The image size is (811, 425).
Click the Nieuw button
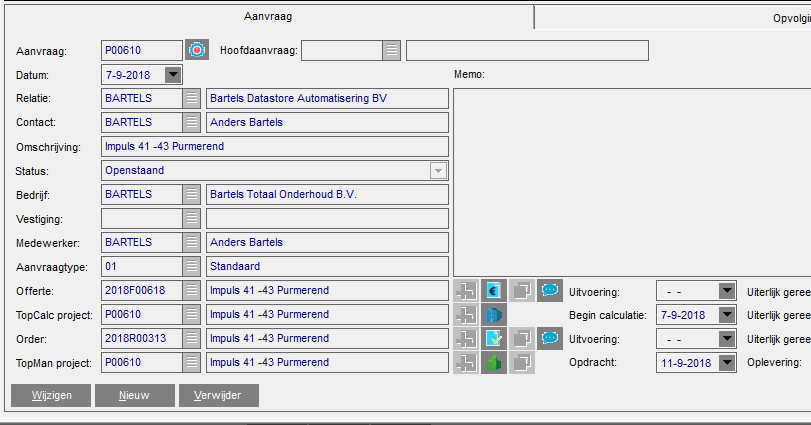(x=134, y=396)
